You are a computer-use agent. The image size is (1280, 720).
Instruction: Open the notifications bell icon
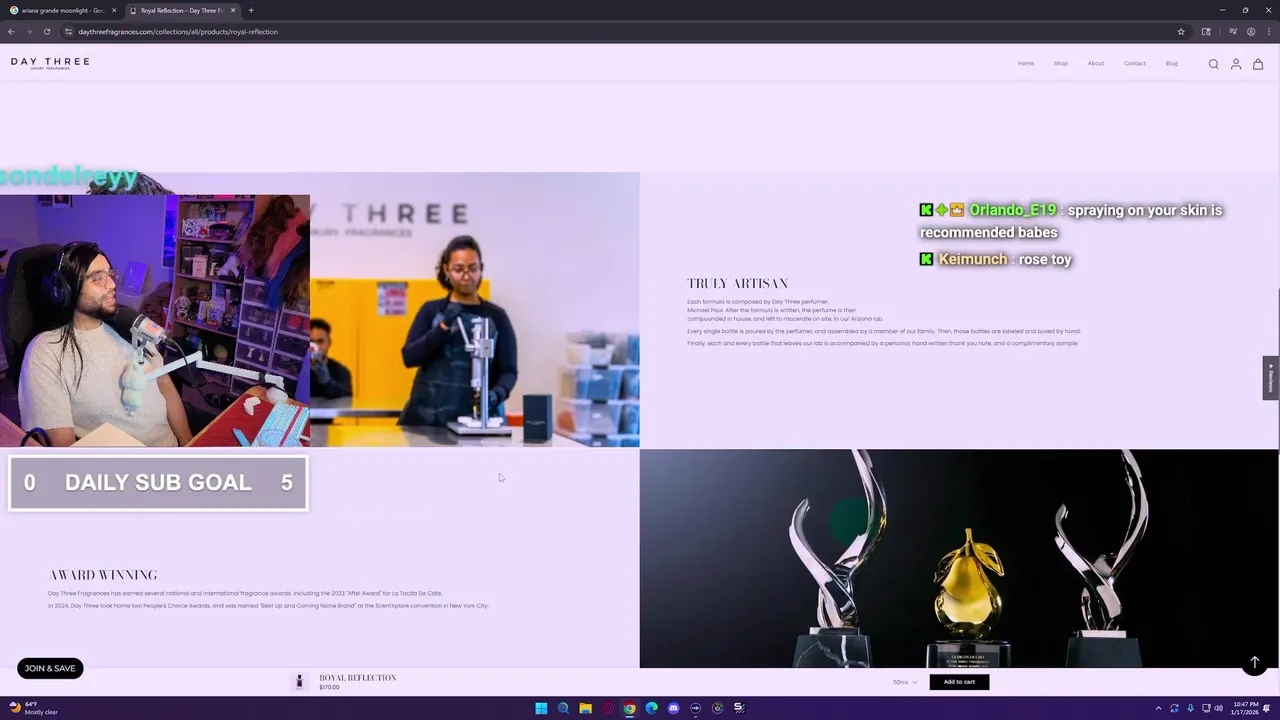pyautogui.click(x=1266, y=708)
